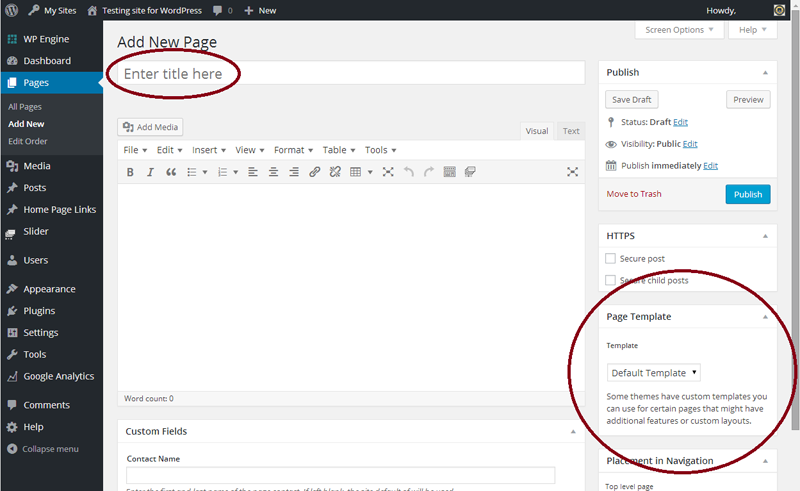The width and height of the screenshot is (800, 491).
Task: Open the Insert menu
Action: pos(209,150)
